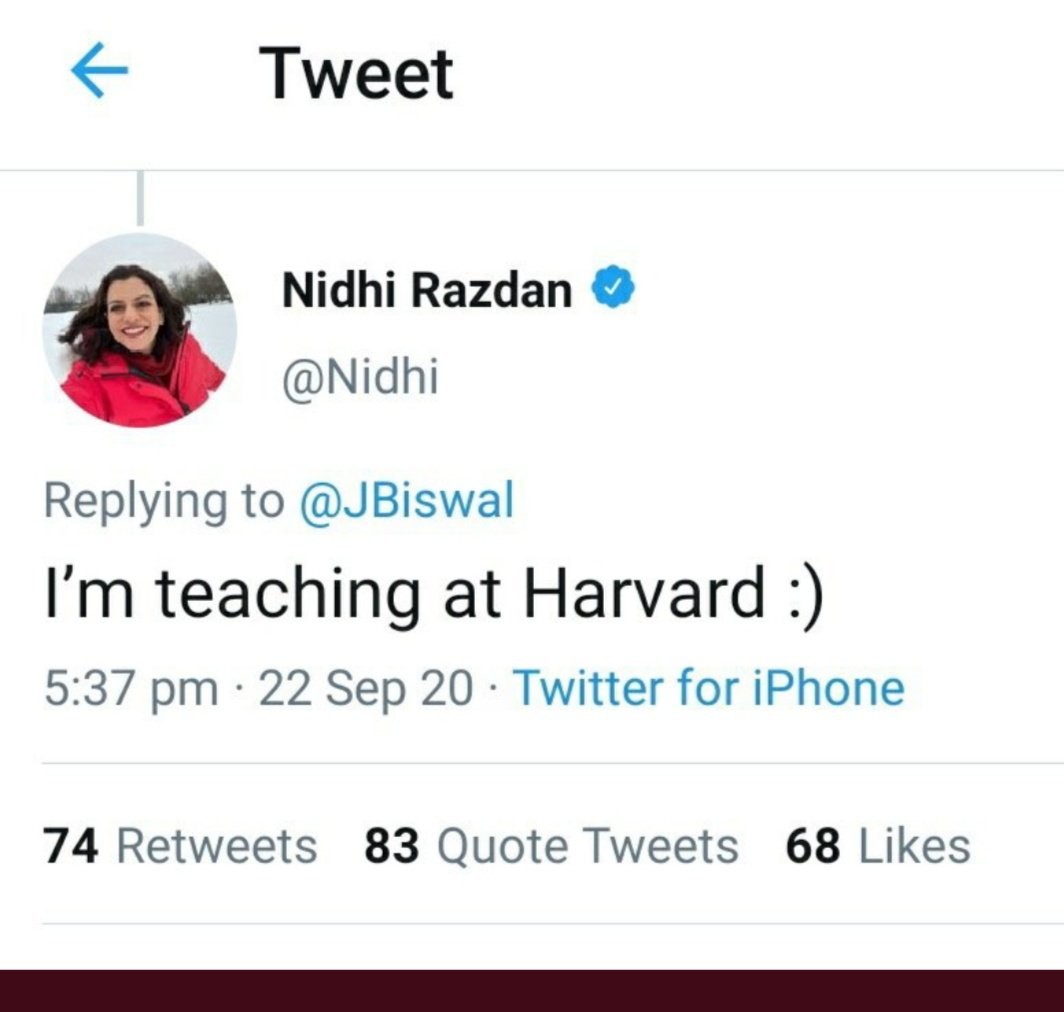Click the name Nidhi Razdan

tap(430, 290)
